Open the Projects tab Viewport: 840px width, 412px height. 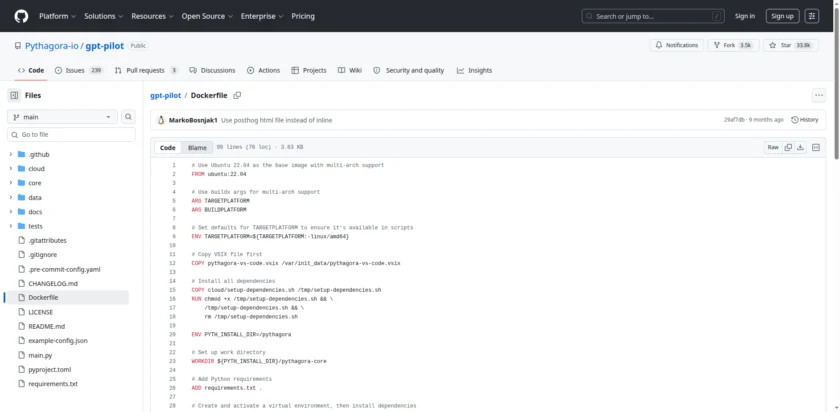(309, 70)
